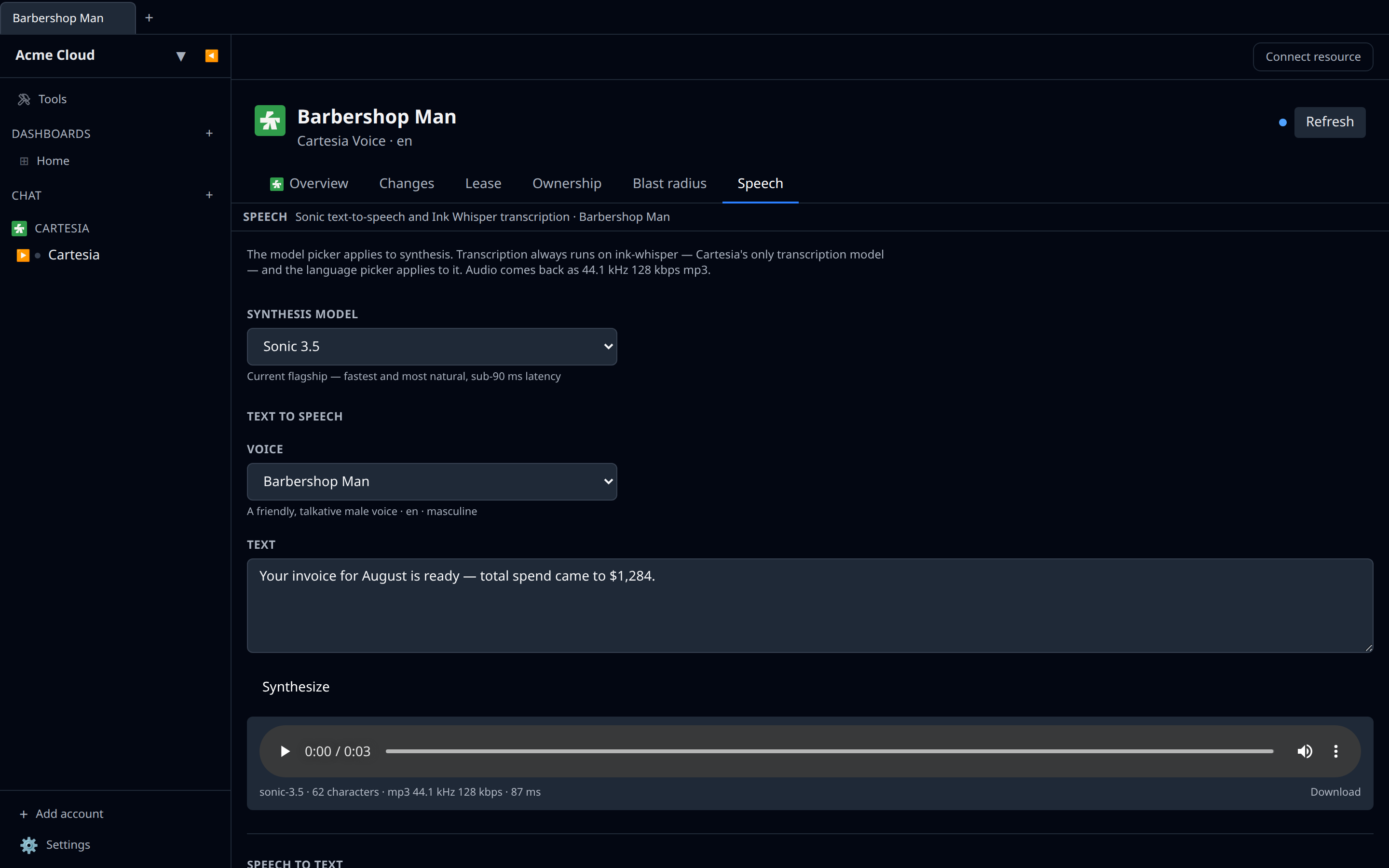1389x868 pixels.
Task: Click the 'Cartesia Voice · en' subtitle
Action: pos(354,141)
